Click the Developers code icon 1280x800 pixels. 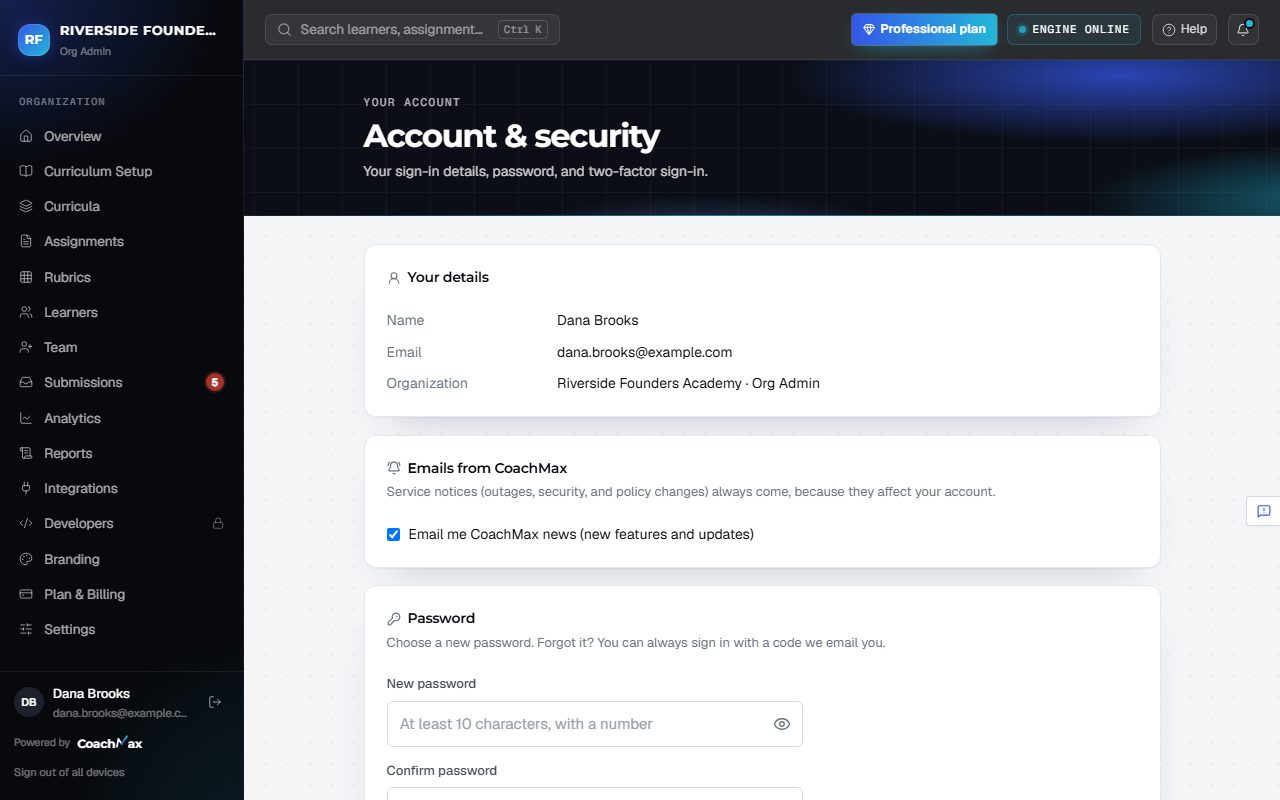tap(26, 523)
